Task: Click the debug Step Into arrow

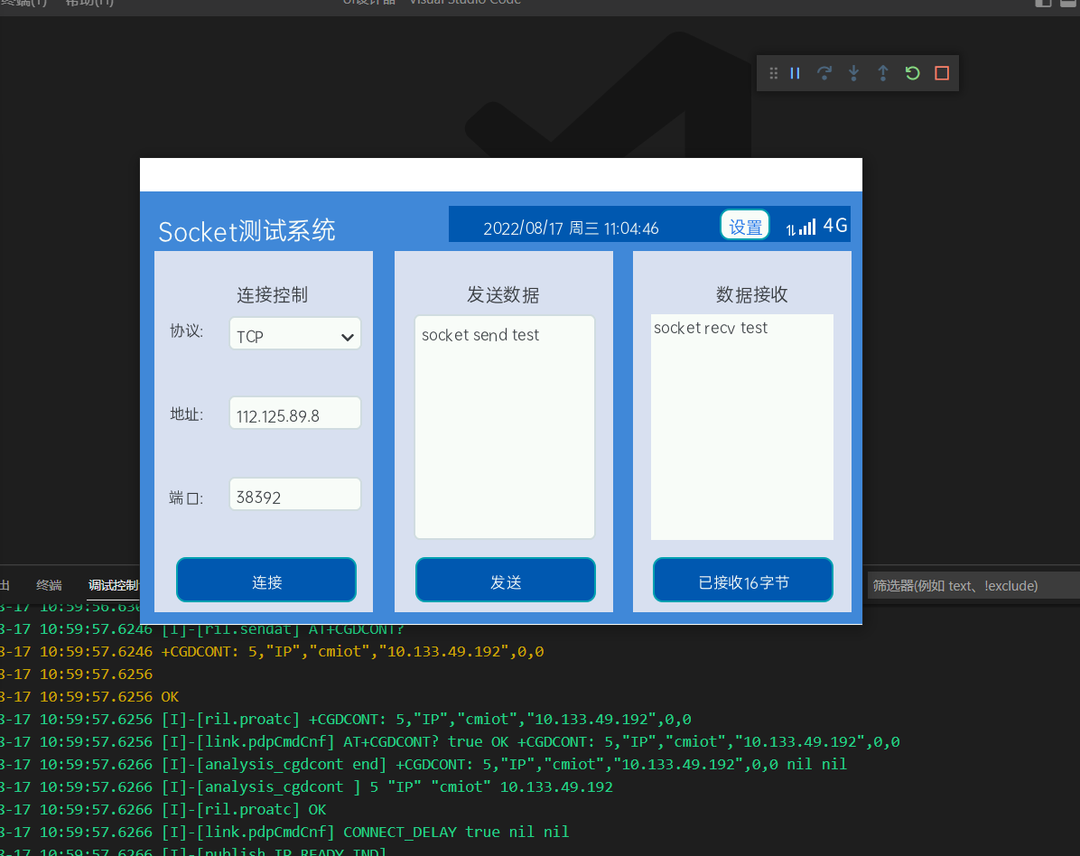Action: tap(854, 73)
